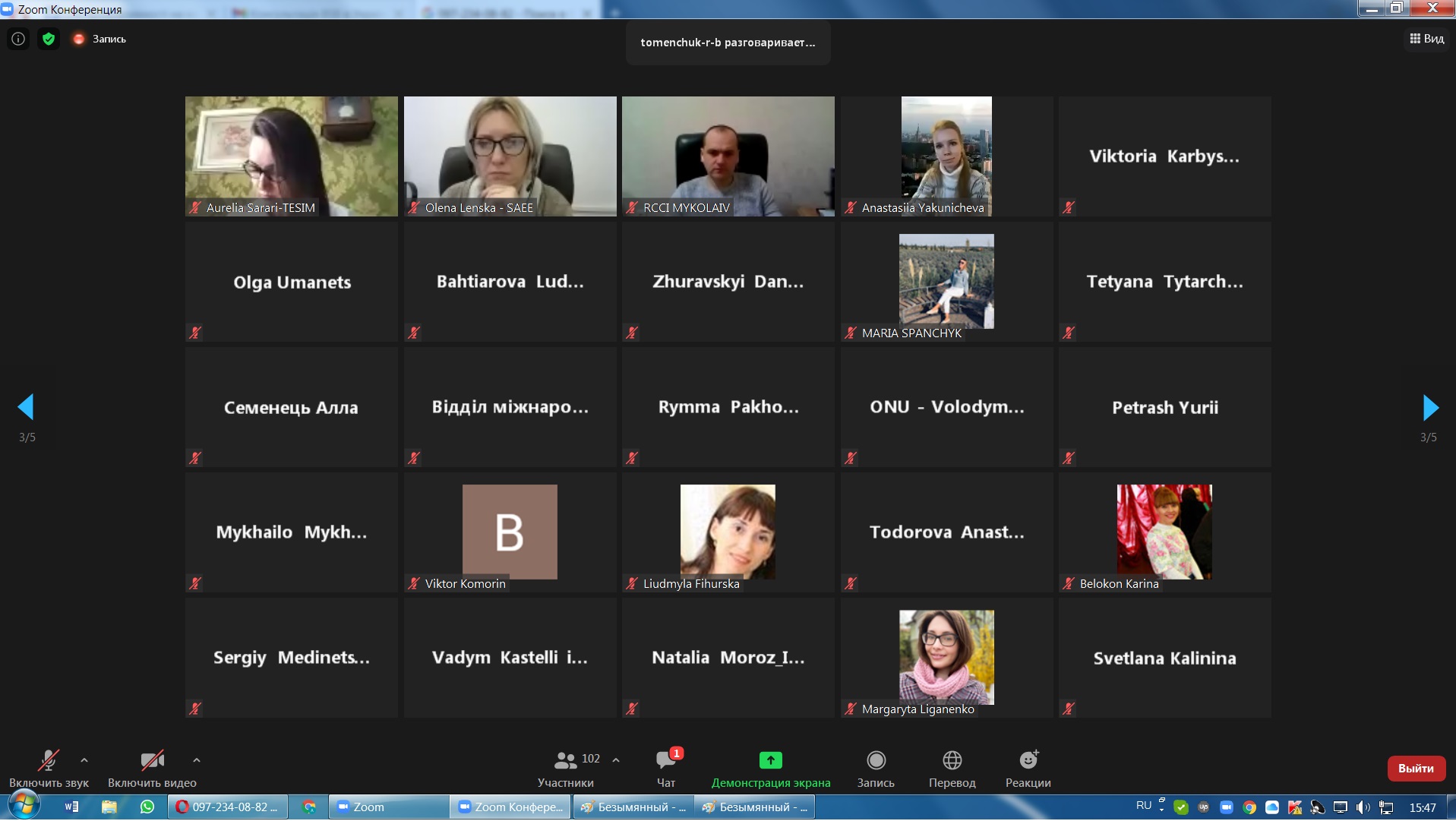This screenshot has height=821, width=1456.
Task: Switch to the Zoom taskbar window
Action: (x=389, y=807)
